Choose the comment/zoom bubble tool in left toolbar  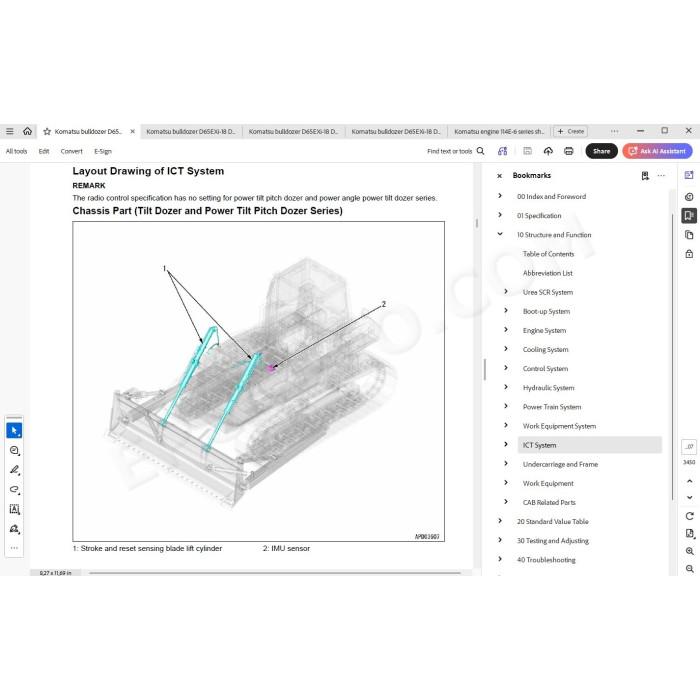pyautogui.click(x=14, y=450)
